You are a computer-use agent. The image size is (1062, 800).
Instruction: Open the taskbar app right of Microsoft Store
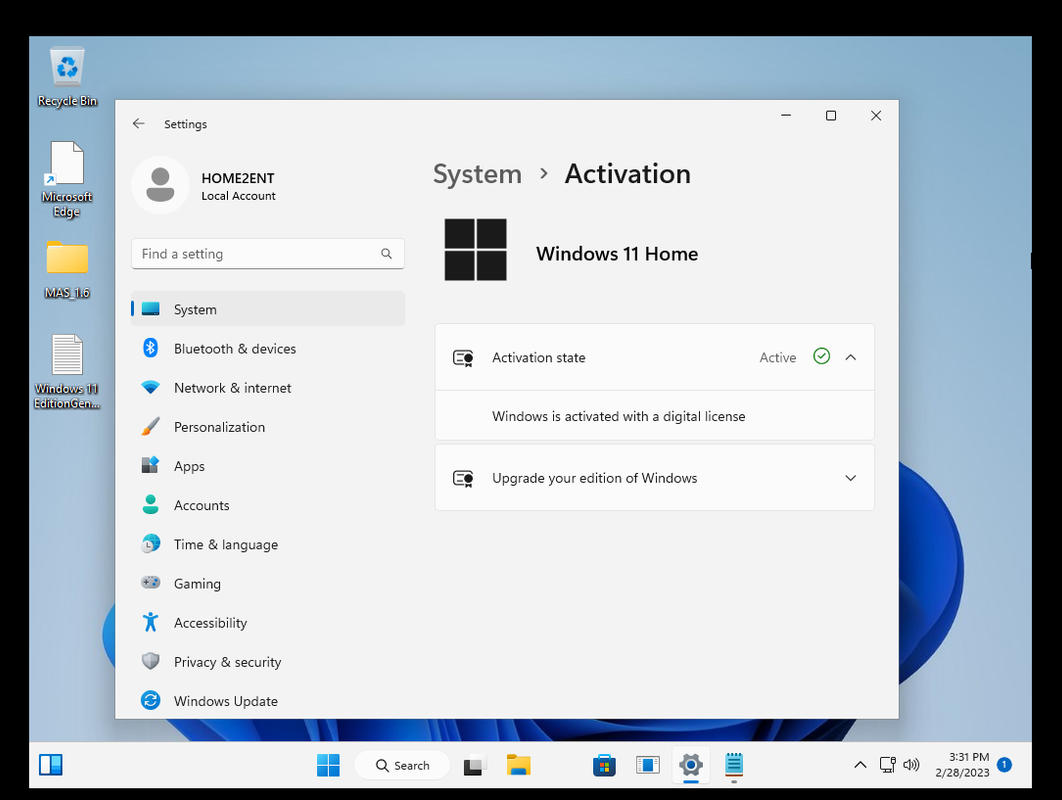tap(647, 765)
